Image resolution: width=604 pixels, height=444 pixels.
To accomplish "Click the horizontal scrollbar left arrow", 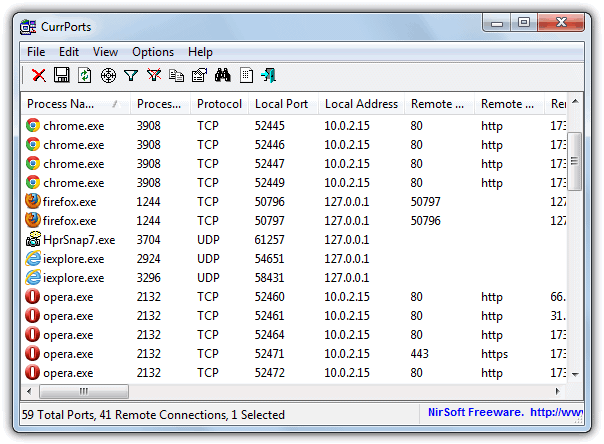I will (x=29, y=391).
